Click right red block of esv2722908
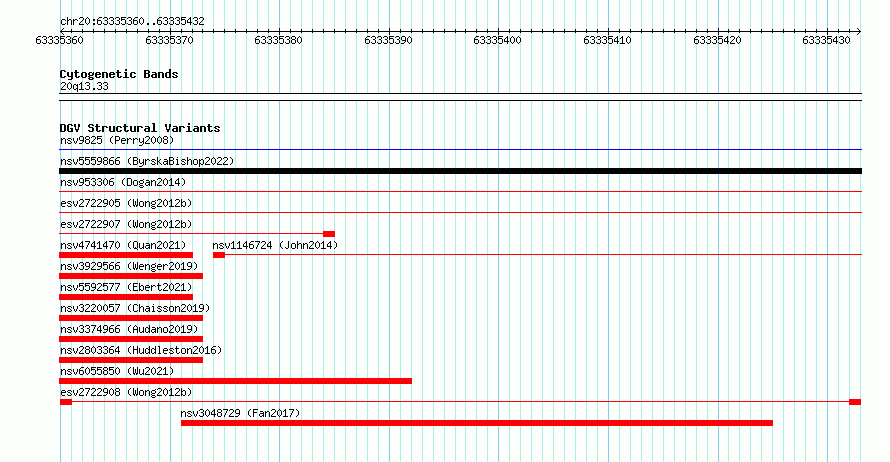The width and height of the screenshot is (890, 462). tap(855, 402)
